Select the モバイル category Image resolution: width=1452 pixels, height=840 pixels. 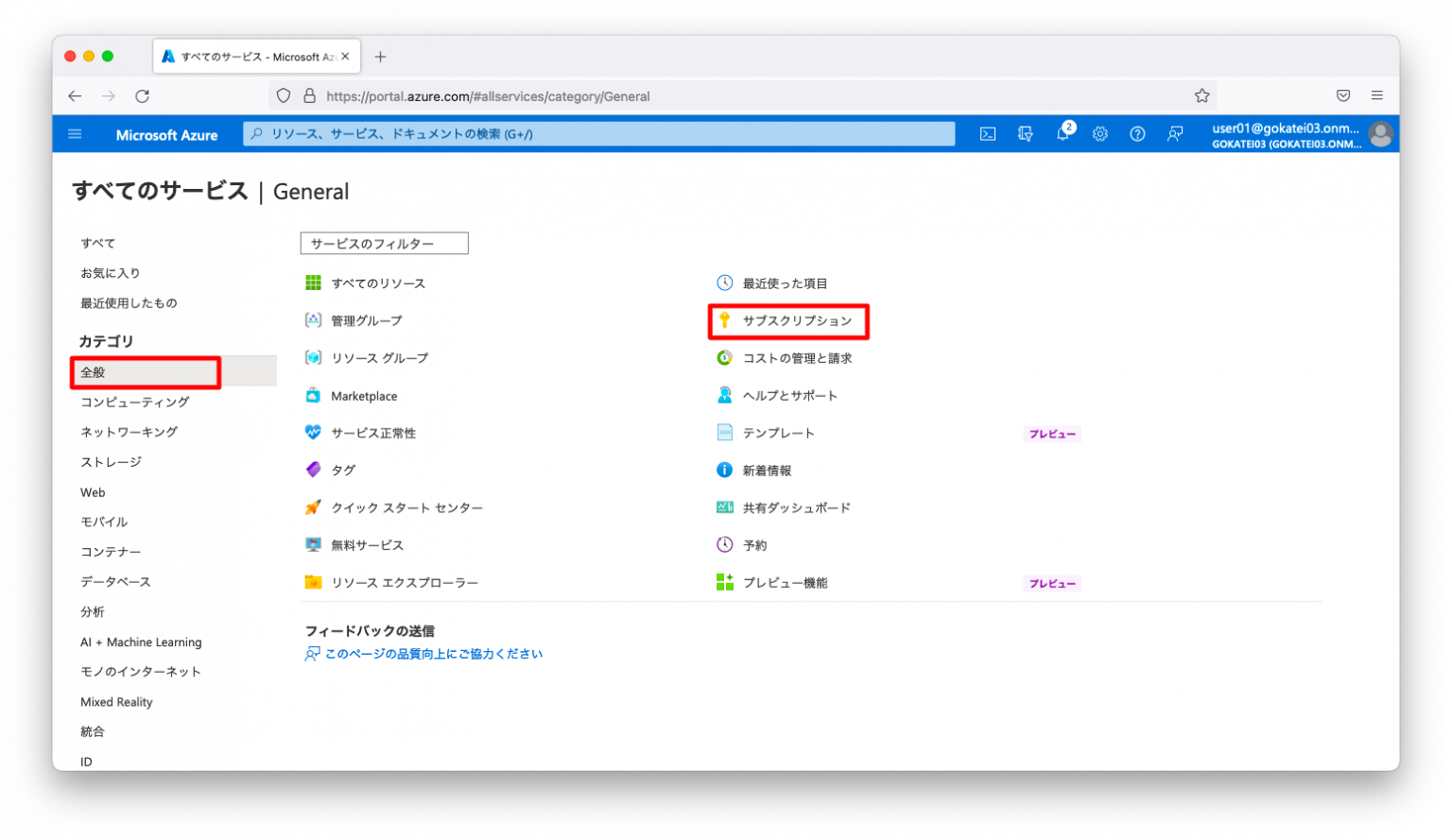104,522
